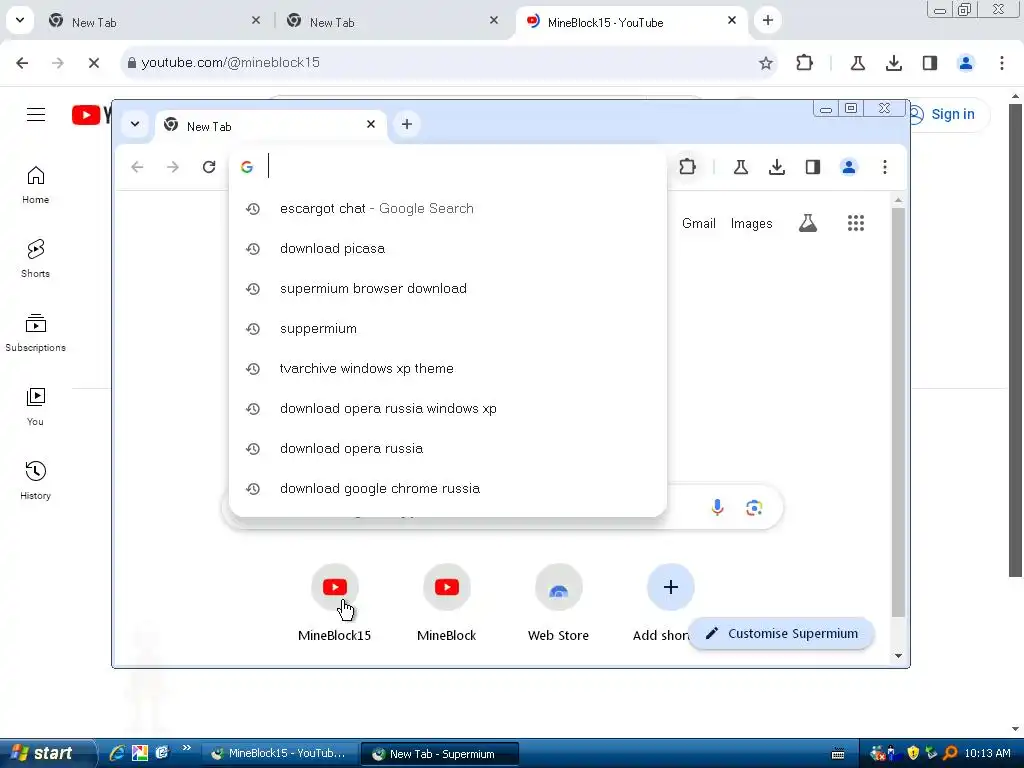Image resolution: width=1024 pixels, height=768 pixels.
Task: Open profile menu in back window
Action: pos(965,63)
